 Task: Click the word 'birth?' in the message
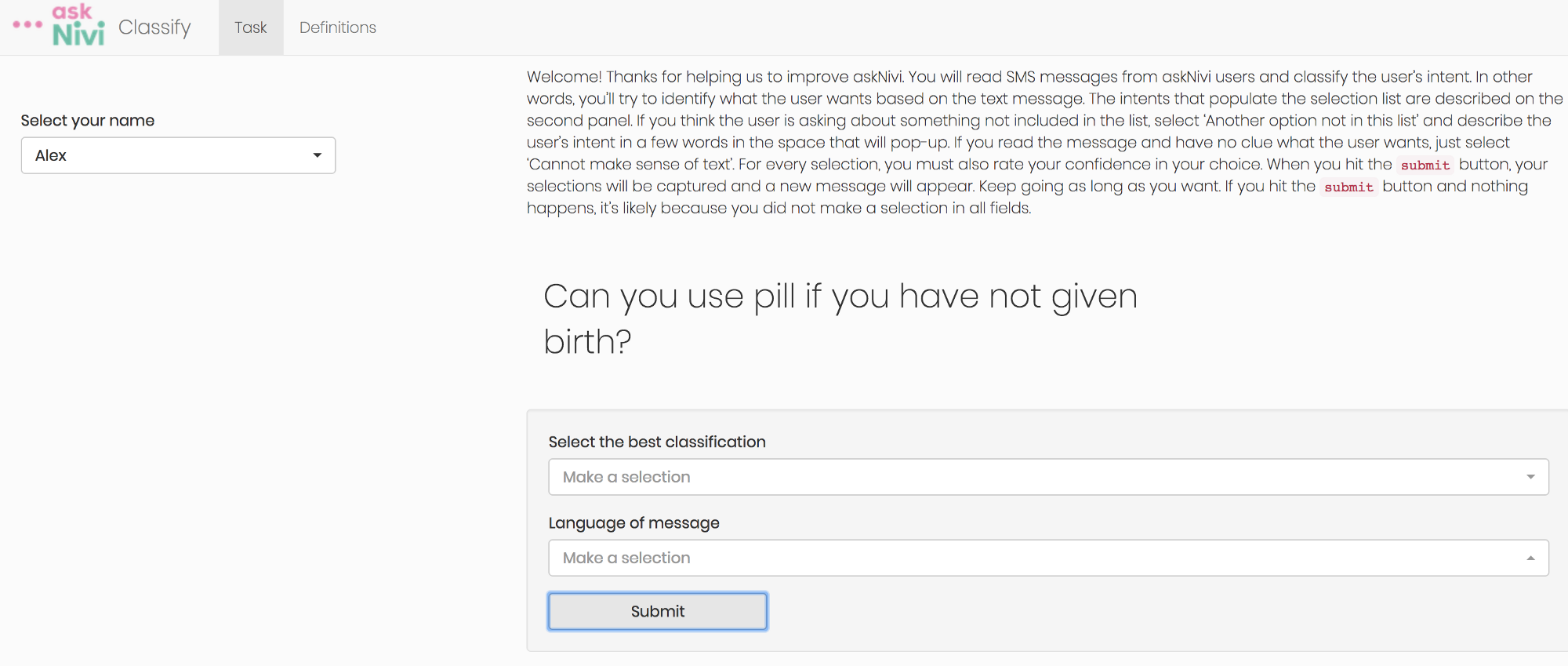[x=588, y=342]
